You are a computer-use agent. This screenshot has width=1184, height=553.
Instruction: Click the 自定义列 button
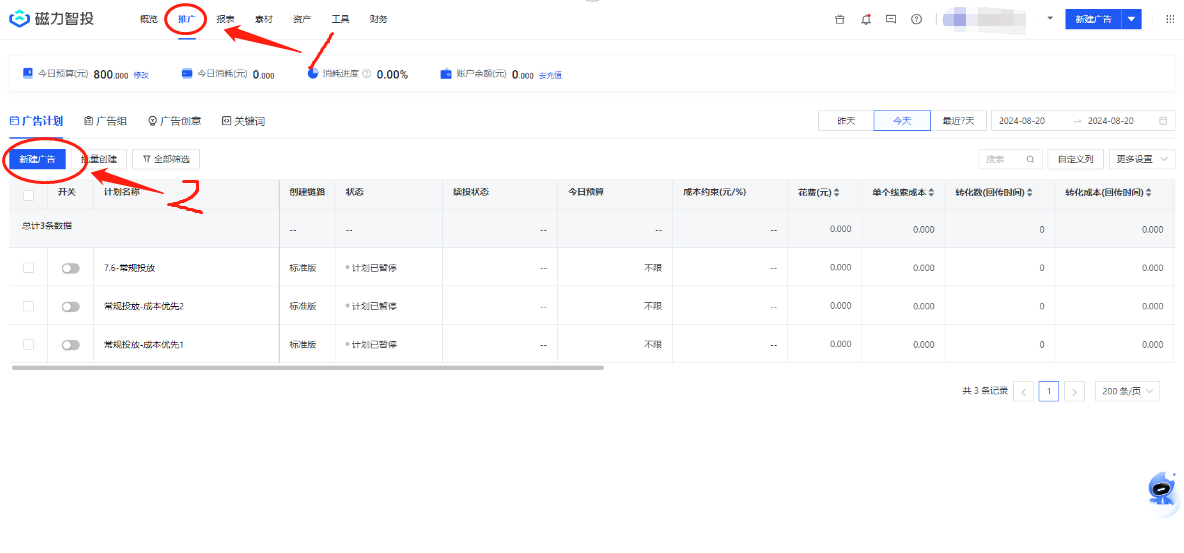coord(1075,159)
